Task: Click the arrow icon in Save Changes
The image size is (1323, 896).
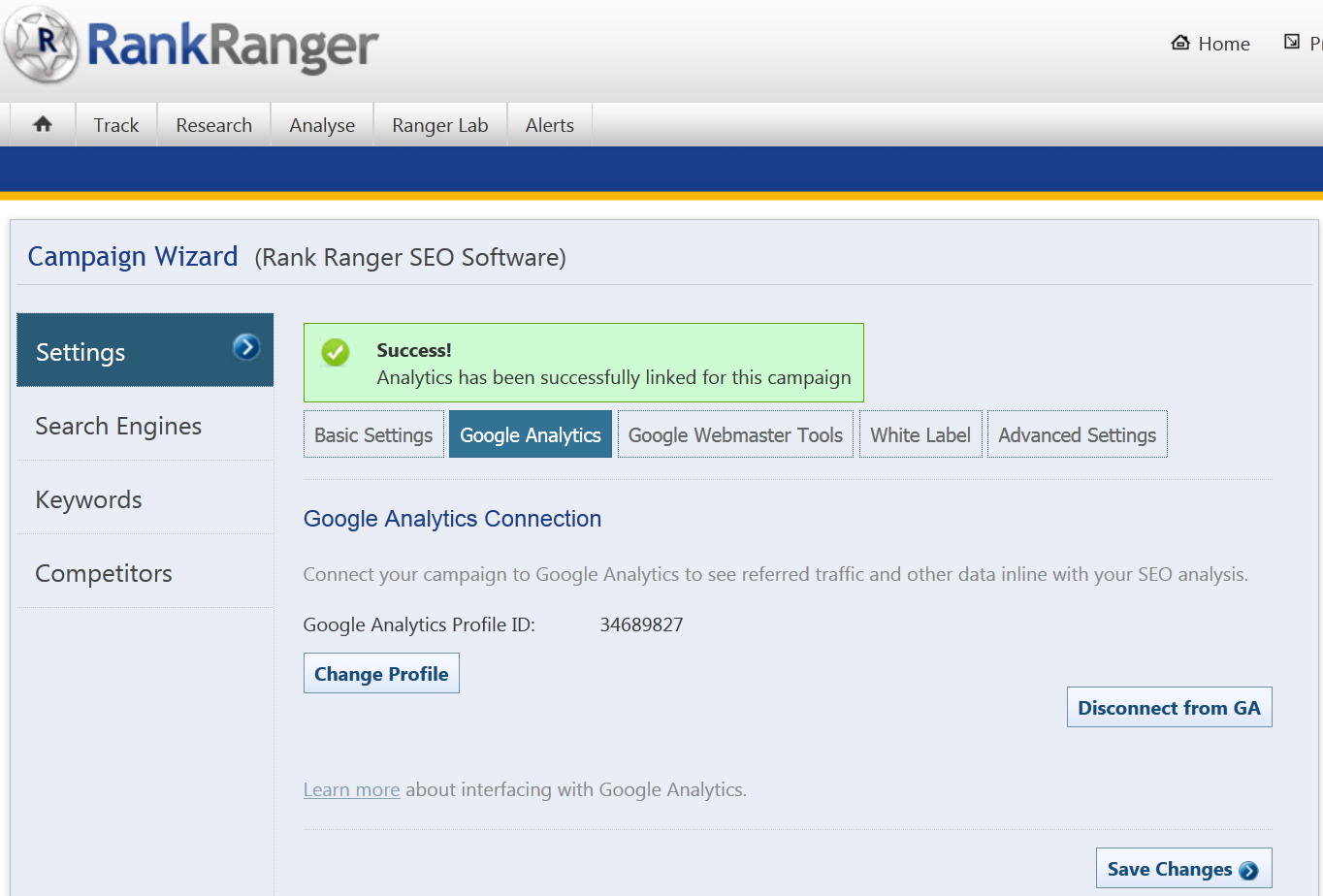Action: tap(1249, 871)
